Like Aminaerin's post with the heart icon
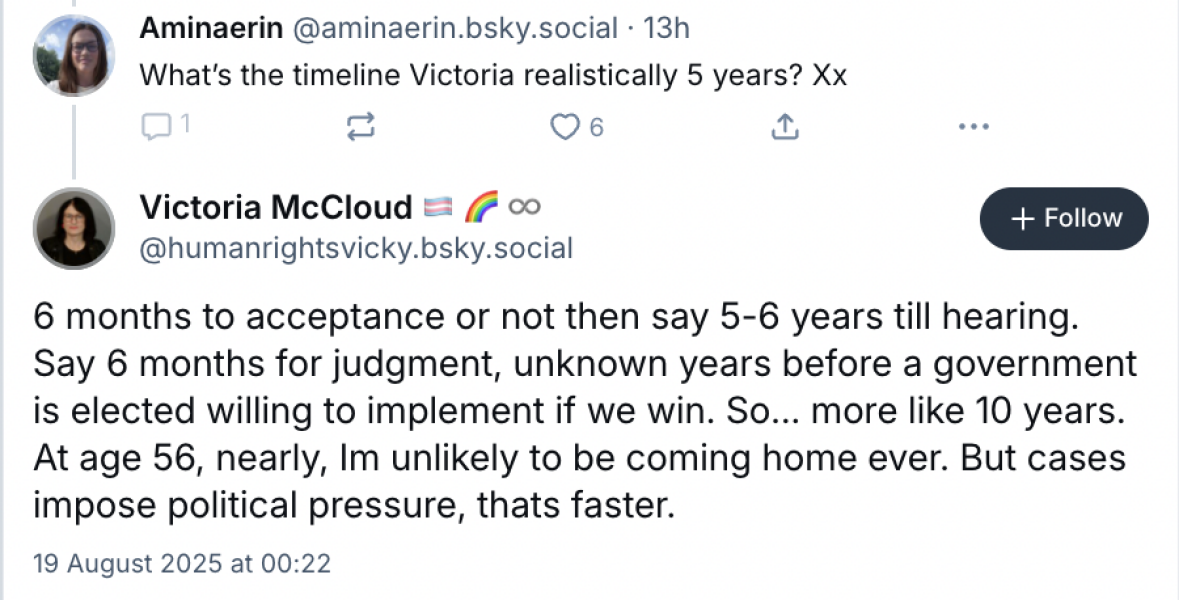Viewport: 1179px width, 600px height. coord(566,127)
